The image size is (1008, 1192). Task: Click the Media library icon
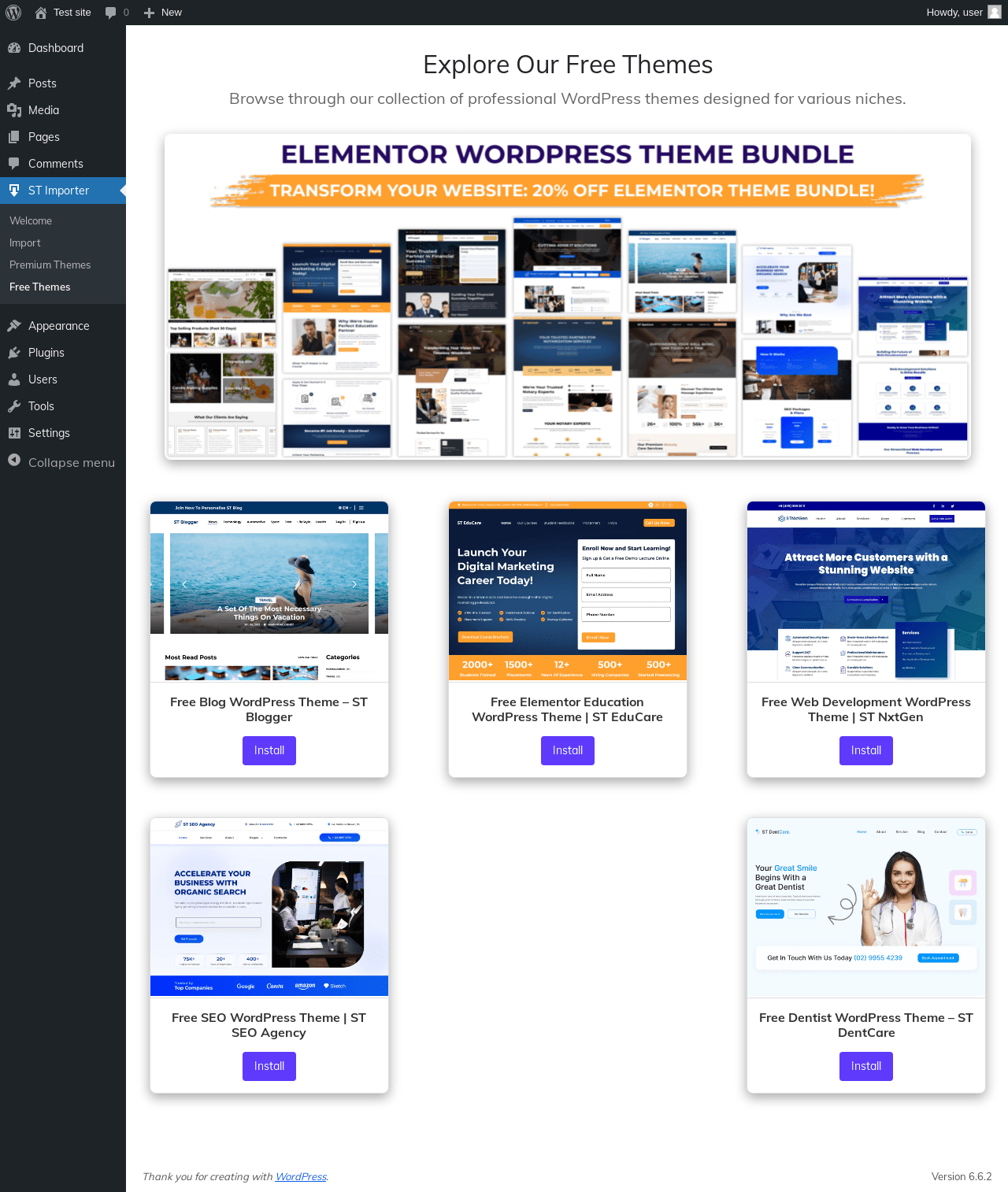point(14,110)
